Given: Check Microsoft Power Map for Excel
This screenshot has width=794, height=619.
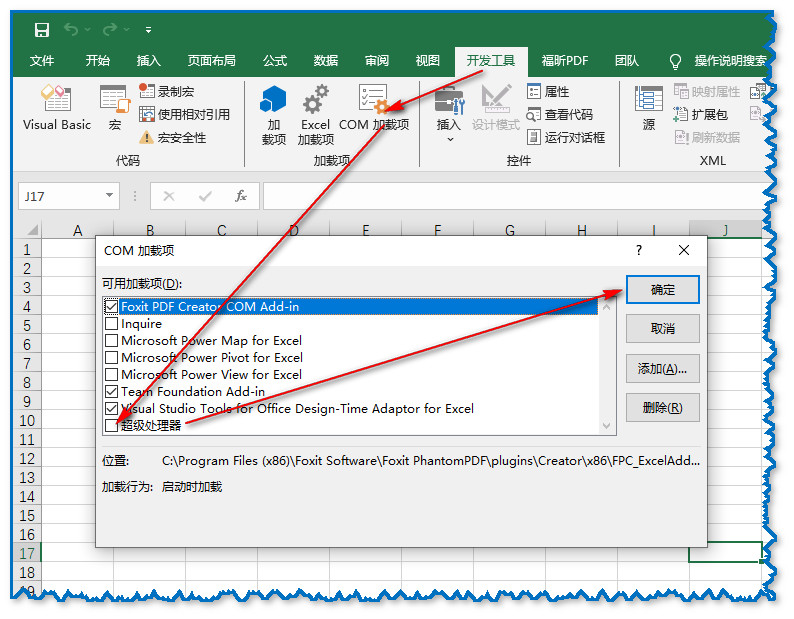Looking at the screenshot, I should [x=111, y=340].
